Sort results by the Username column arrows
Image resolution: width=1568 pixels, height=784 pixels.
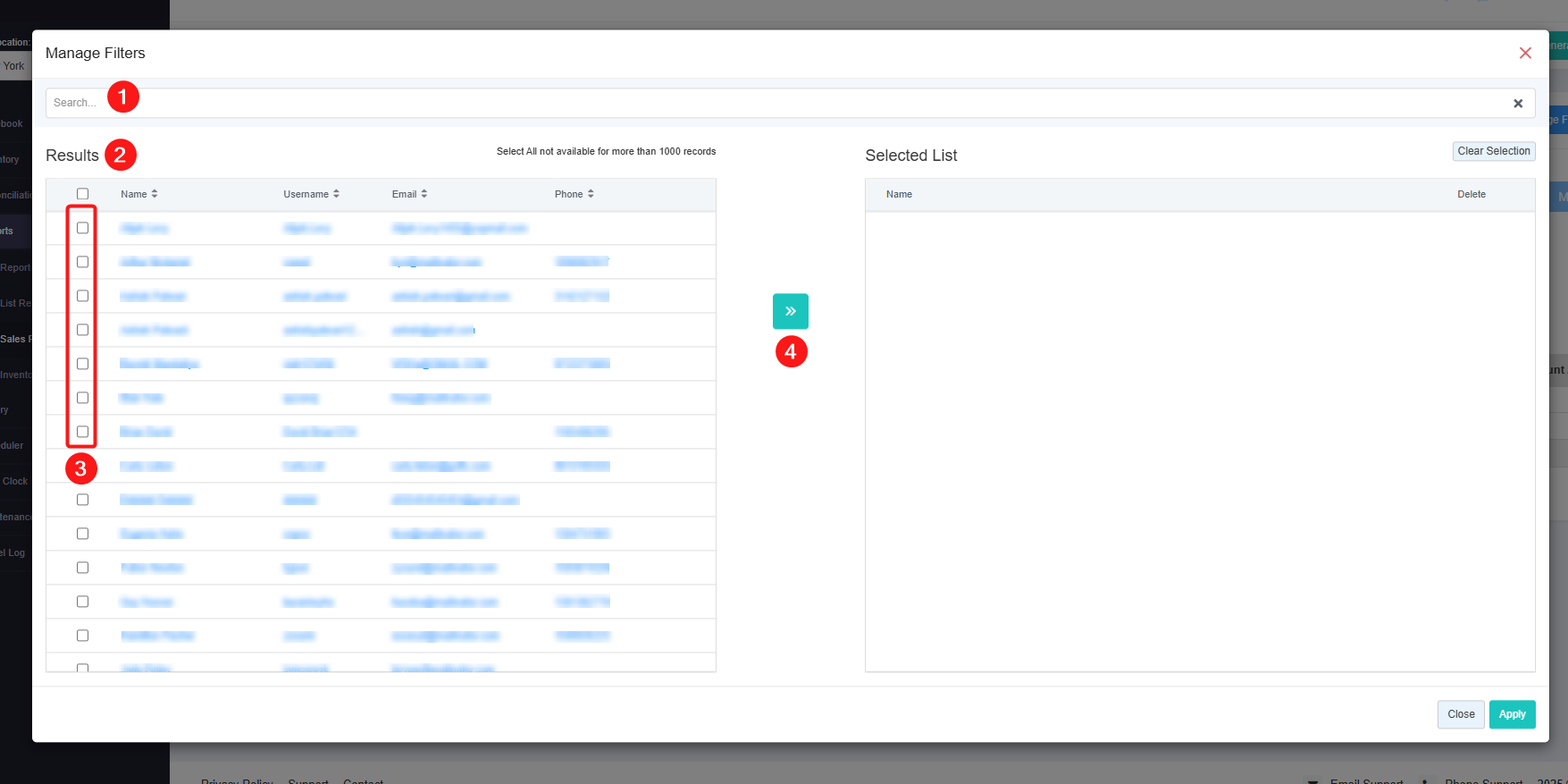(x=336, y=194)
